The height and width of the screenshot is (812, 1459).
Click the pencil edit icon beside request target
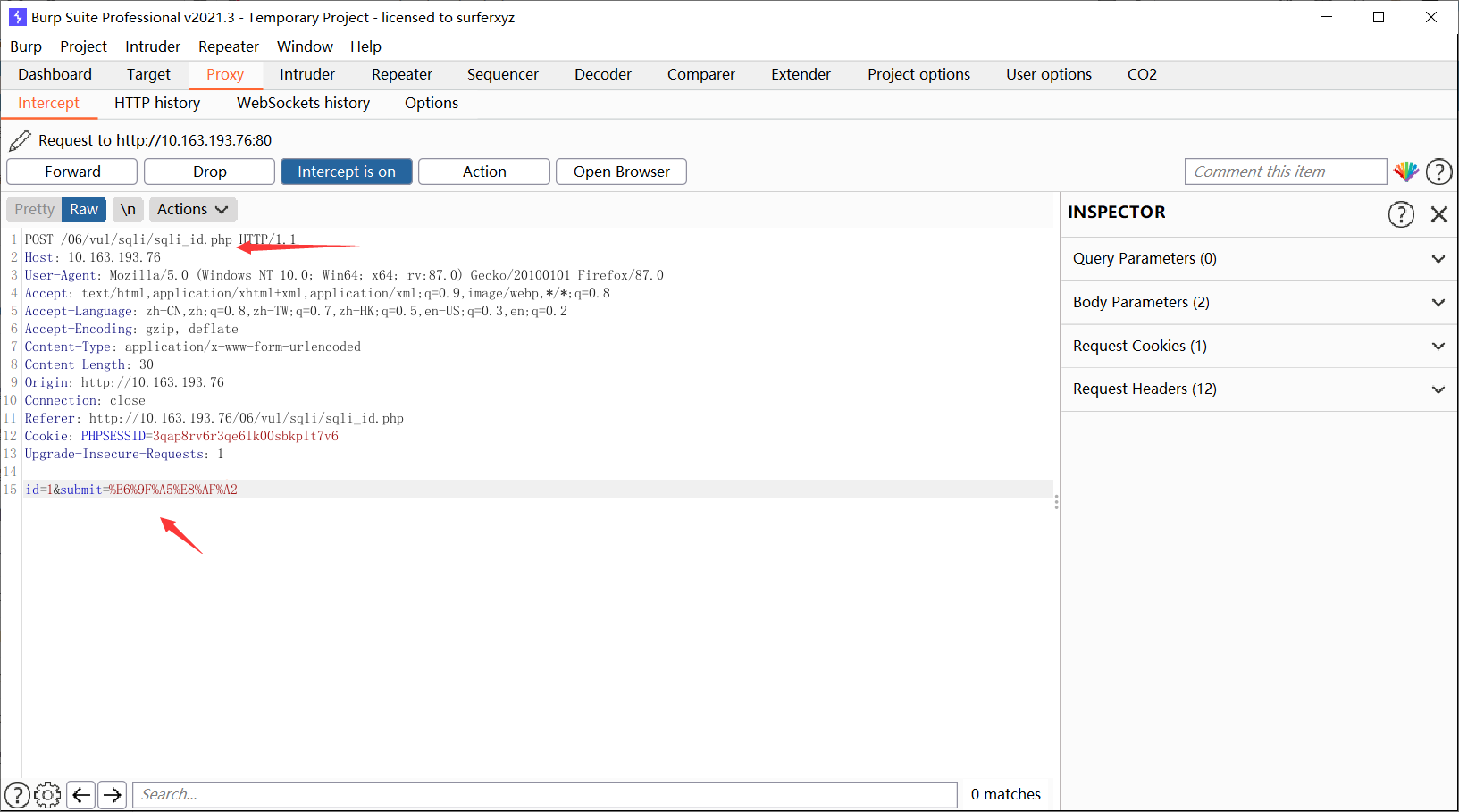pyautogui.click(x=20, y=140)
